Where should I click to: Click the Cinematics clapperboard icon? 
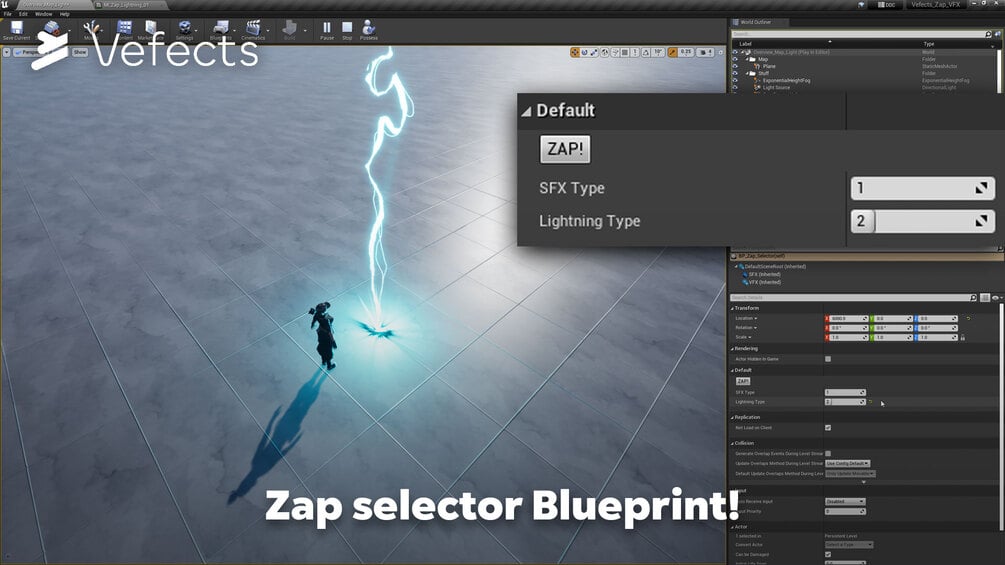click(253, 29)
